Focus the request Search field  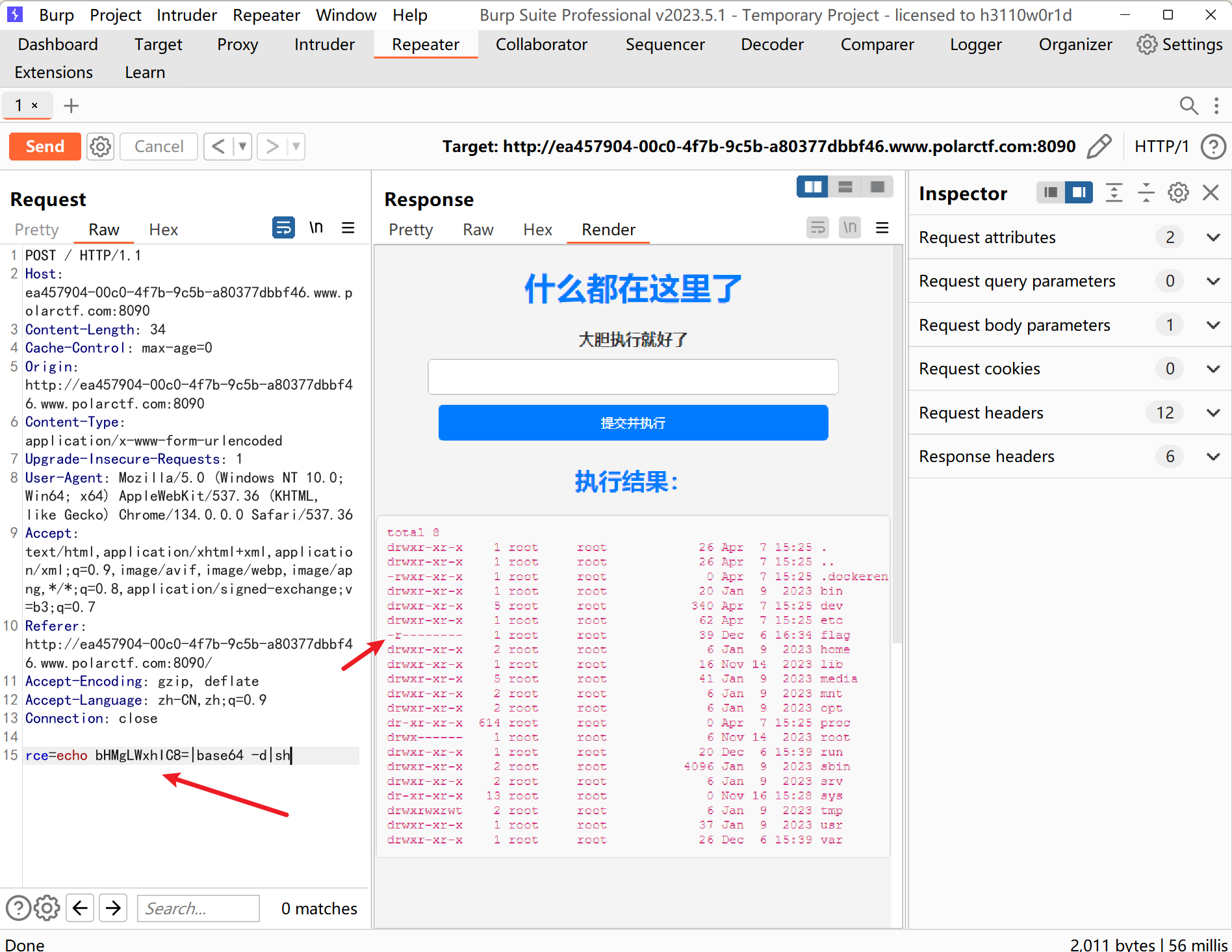click(x=198, y=908)
